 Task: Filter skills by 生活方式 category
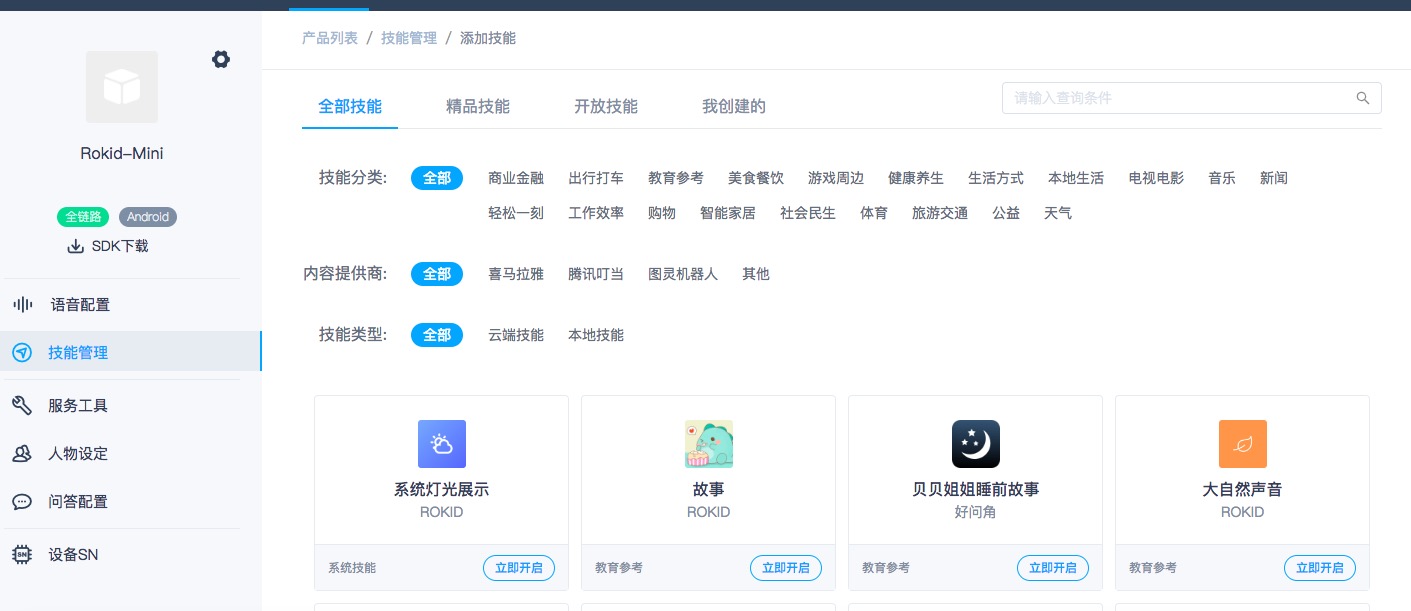tap(996, 178)
